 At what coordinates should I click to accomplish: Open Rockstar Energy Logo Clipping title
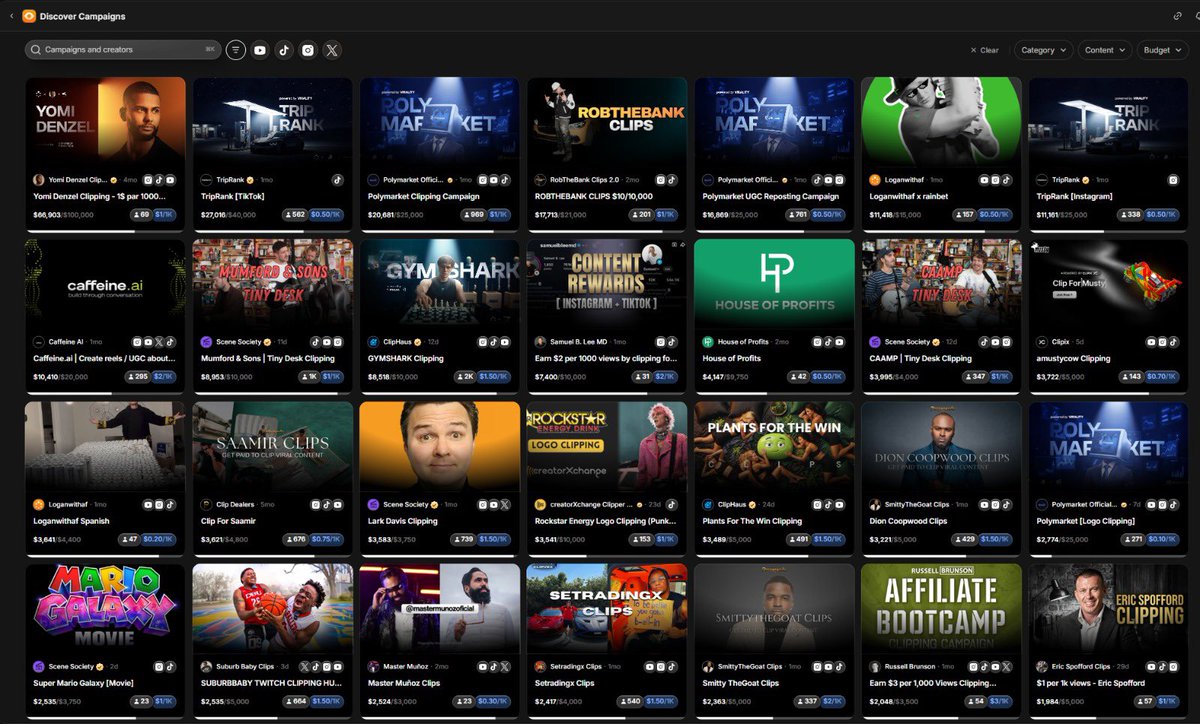(606, 521)
